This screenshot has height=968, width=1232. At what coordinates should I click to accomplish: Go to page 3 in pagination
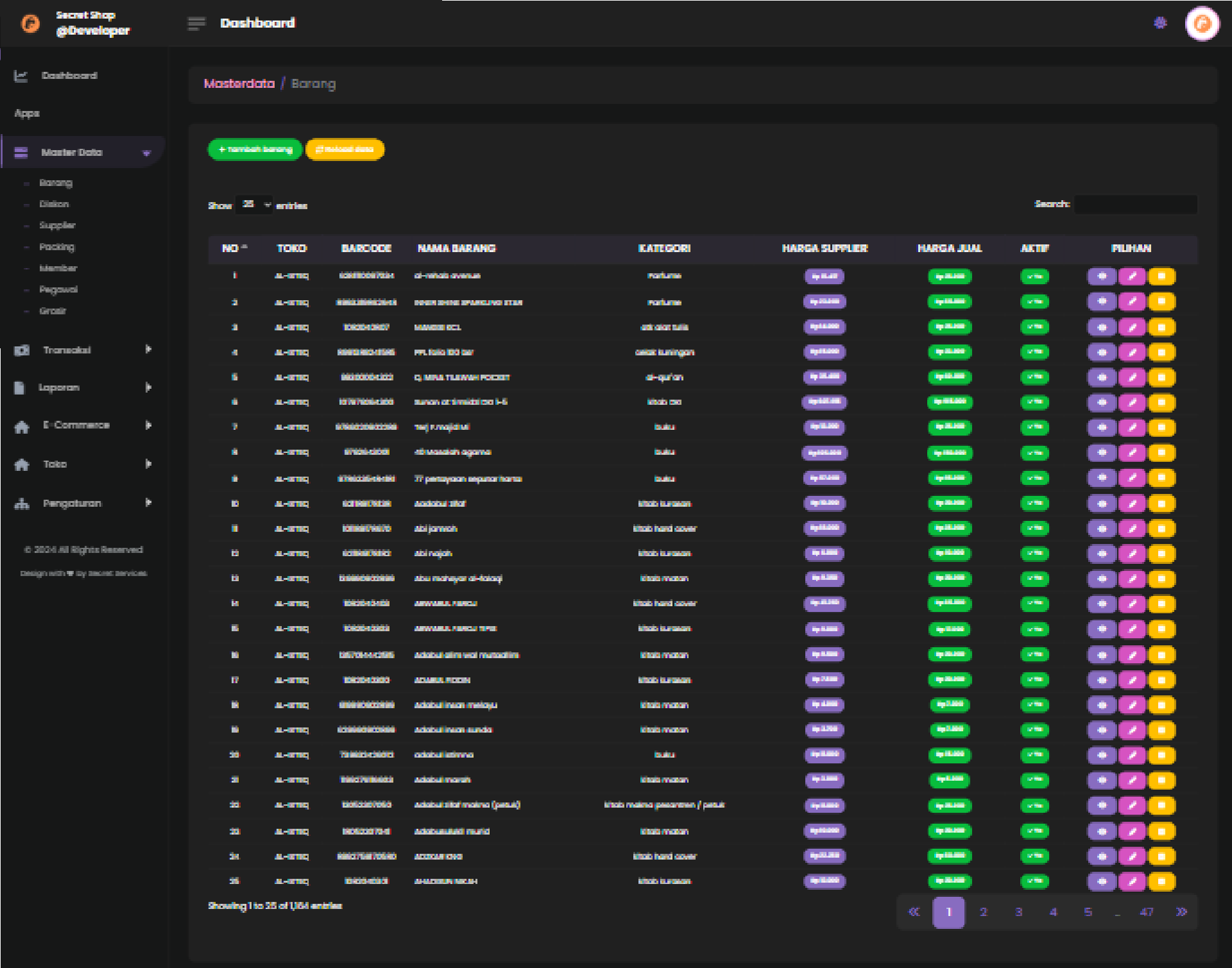pyautogui.click(x=1018, y=912)
